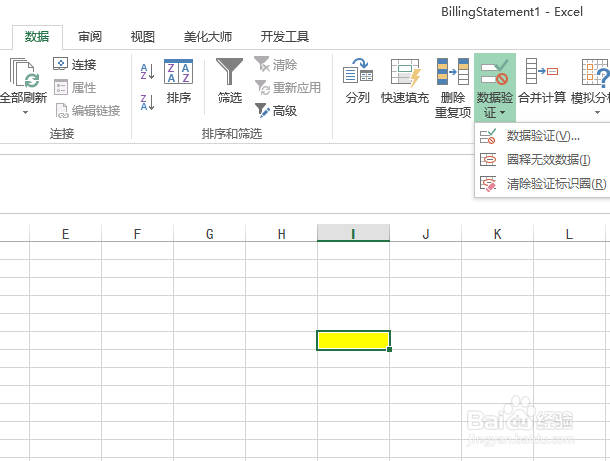The width and height of the screenshot is (610, 461).
Task: Click the yellow highlighted cell
Action: click(353, 340)
